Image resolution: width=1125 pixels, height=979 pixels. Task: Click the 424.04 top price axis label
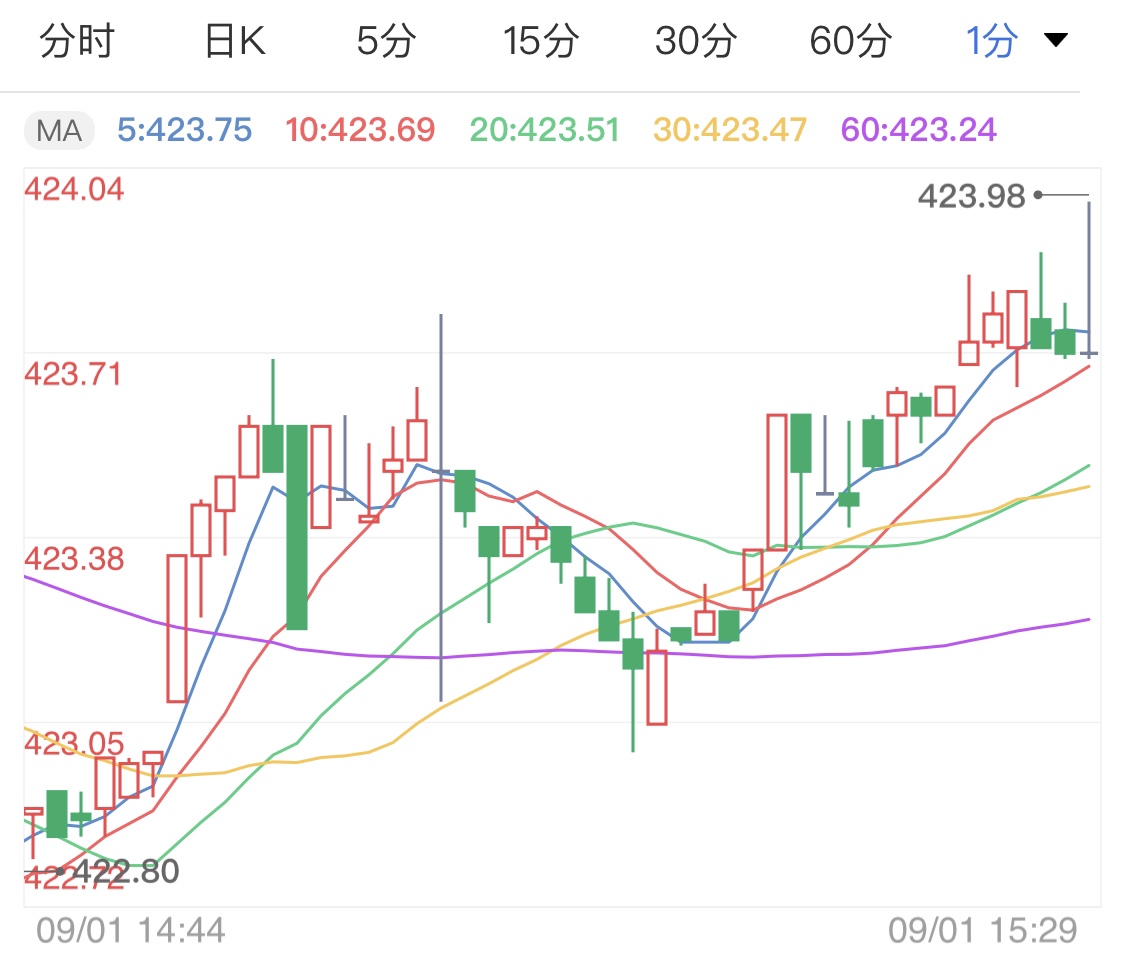(74, 189)
